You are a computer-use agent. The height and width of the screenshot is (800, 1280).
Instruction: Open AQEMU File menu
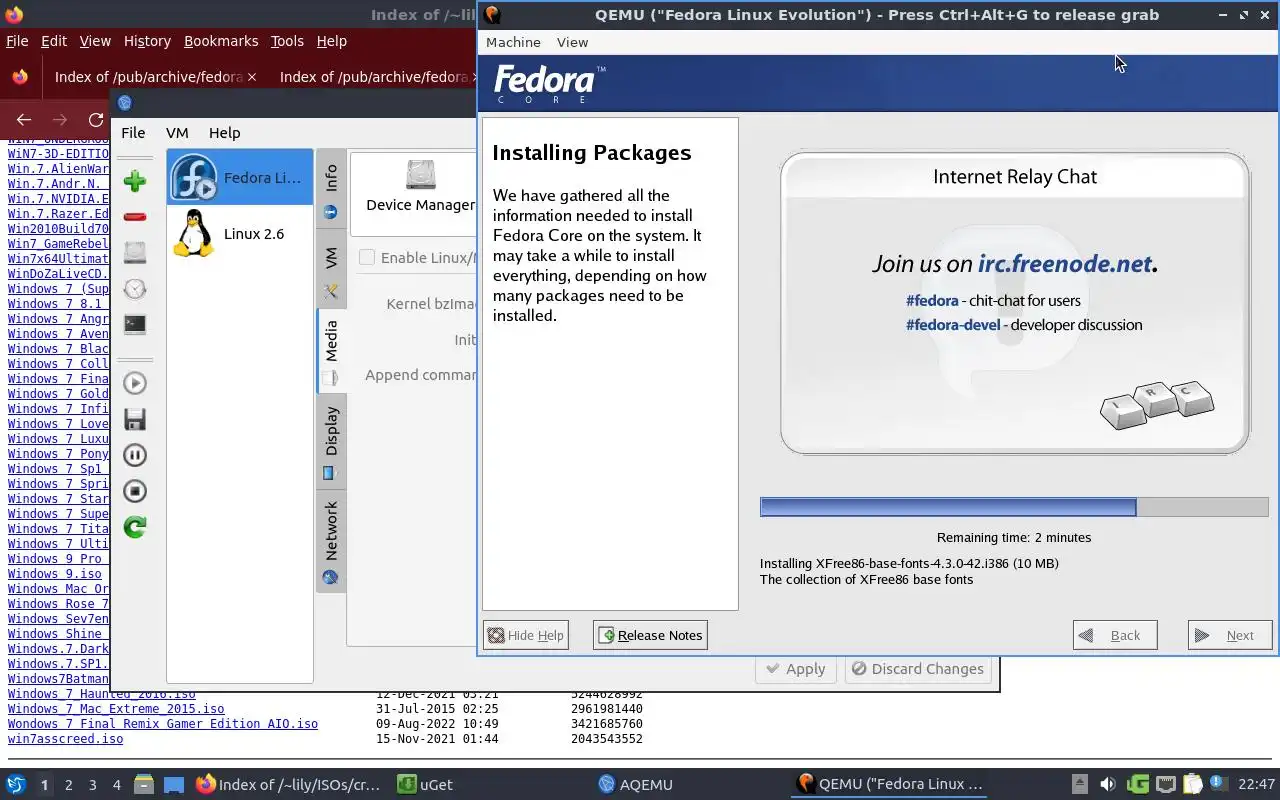[x=133, y=132]
